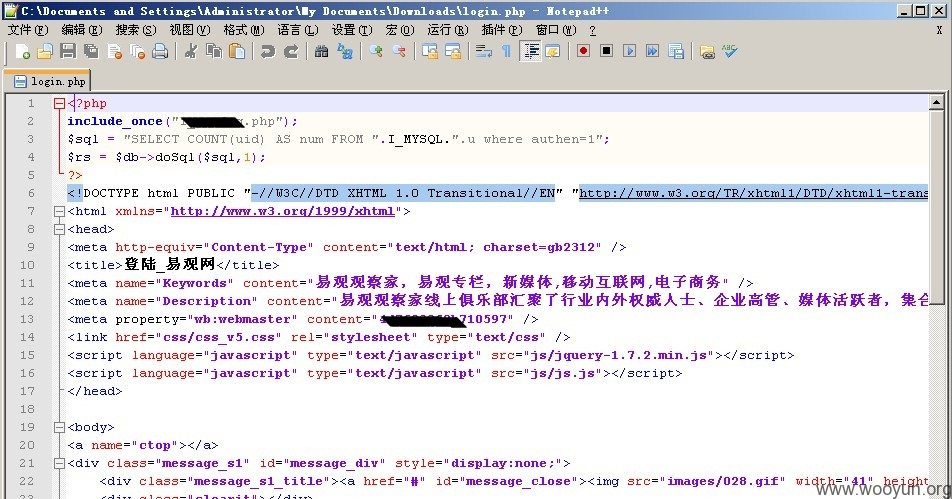Click the Save All icon
The image size is (952, 499).
[91, 52]
